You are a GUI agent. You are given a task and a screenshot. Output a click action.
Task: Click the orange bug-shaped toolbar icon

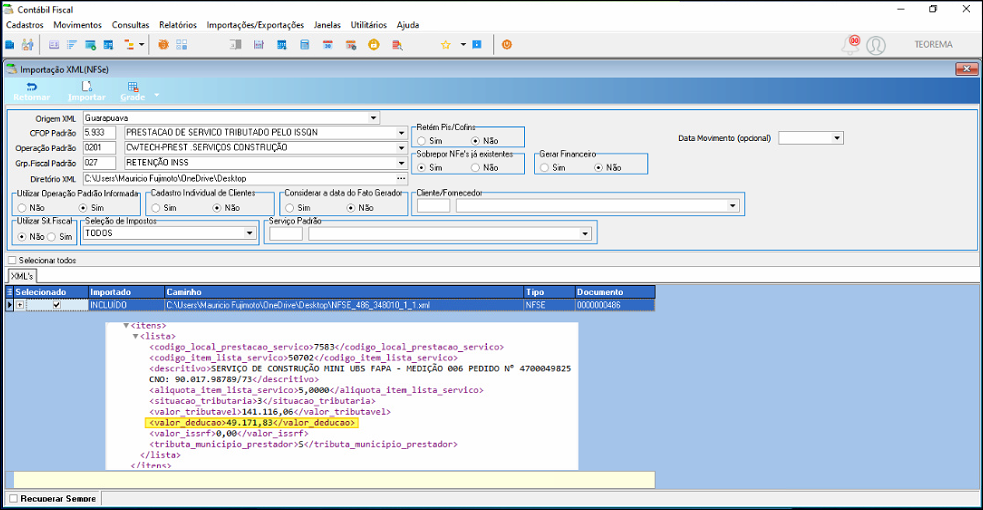163,44
